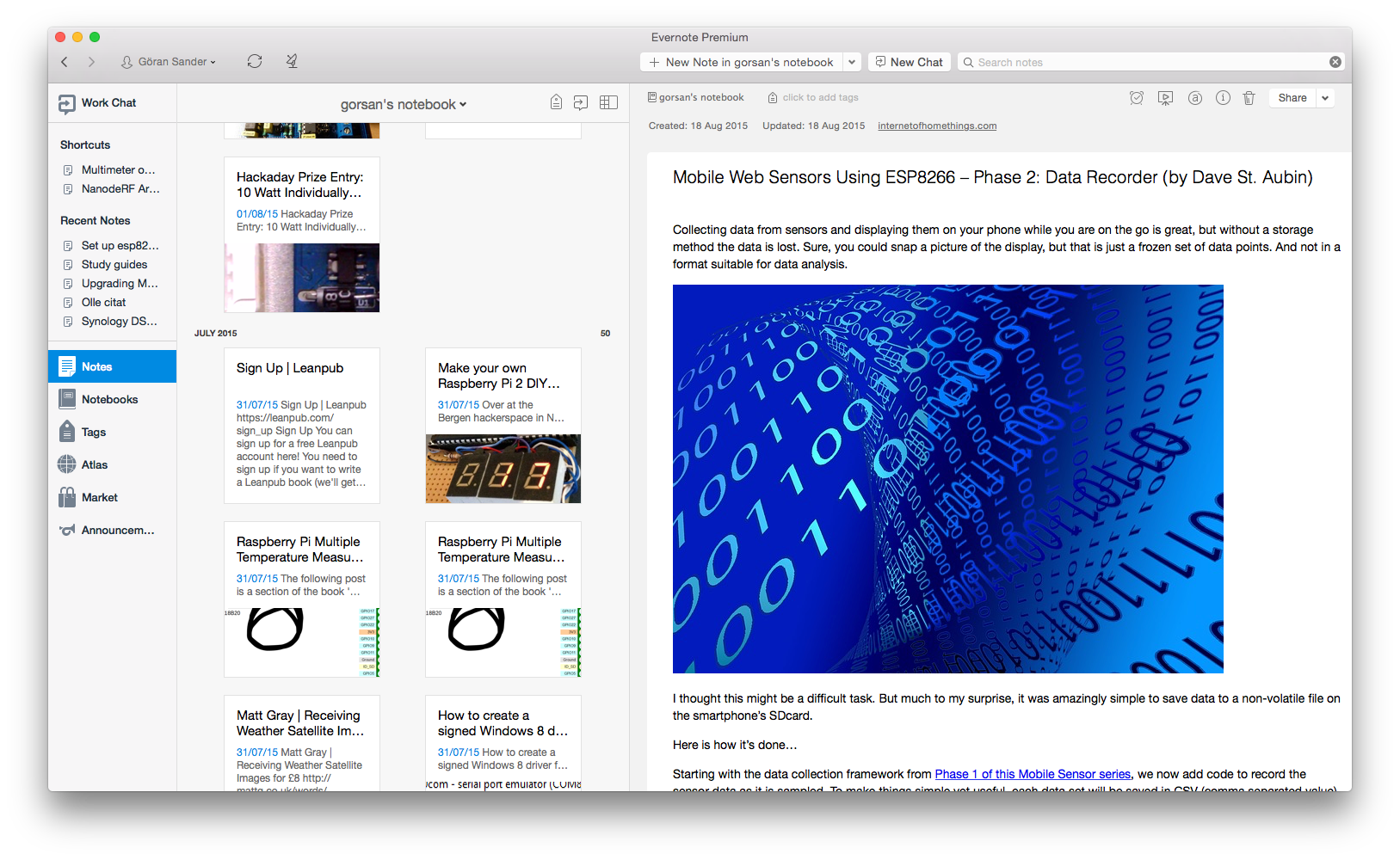Viewport: 1400px width, 860px height.
Task: Click the JULY 2015 section header
Action: click(216, 333)
